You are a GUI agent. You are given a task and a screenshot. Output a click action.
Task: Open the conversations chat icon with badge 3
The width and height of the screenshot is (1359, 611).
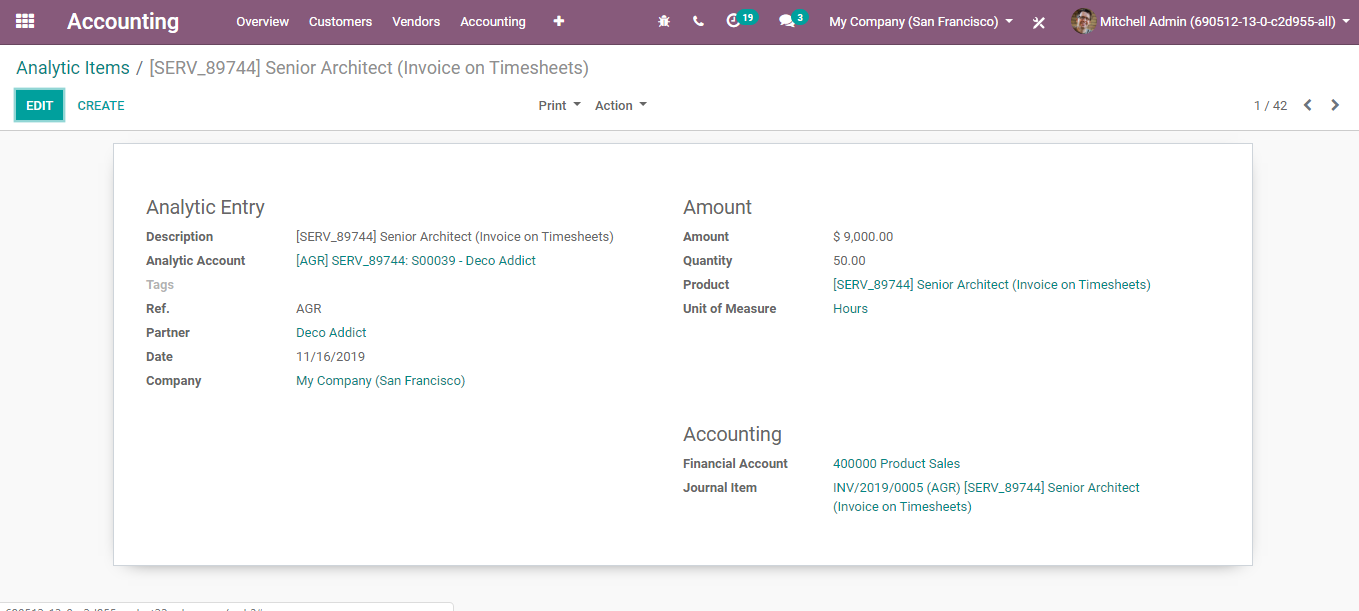(793, 20)
